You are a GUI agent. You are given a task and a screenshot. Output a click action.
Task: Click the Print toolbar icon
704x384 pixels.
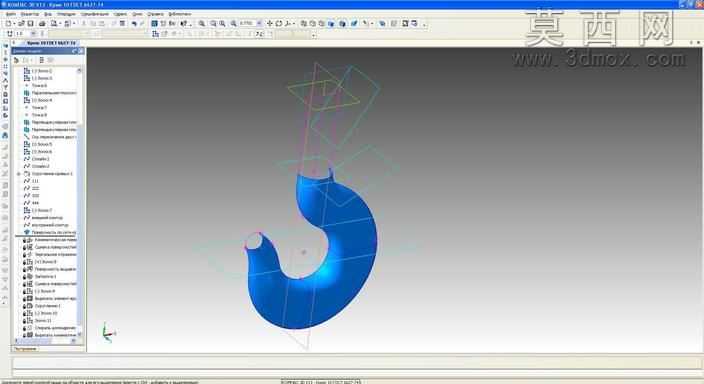coord(42,23)
